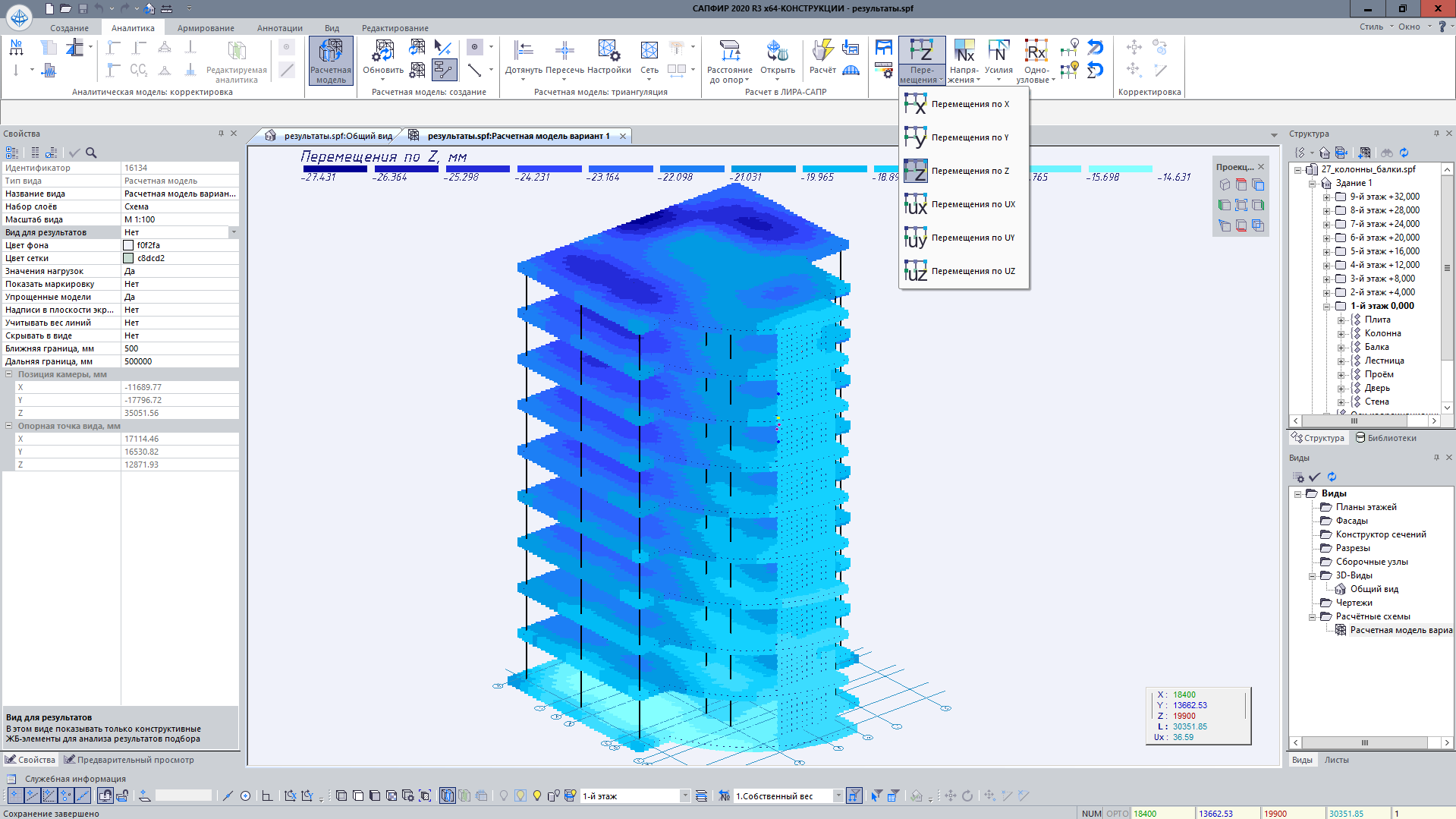Screen dimensions: 1456x819
Task: Select Общий вид in the Виды tree
Action: pyautogui.click(x=1373, y=589)
